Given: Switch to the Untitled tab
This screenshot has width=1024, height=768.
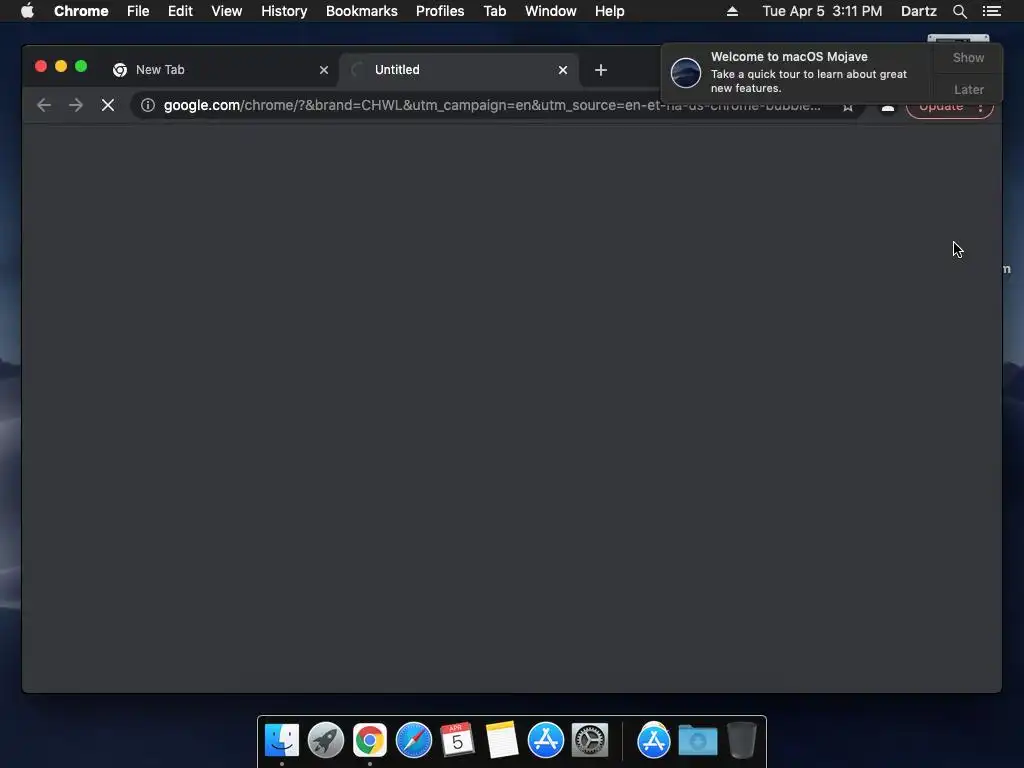Looking at the screenshot, I should [459, 70].
